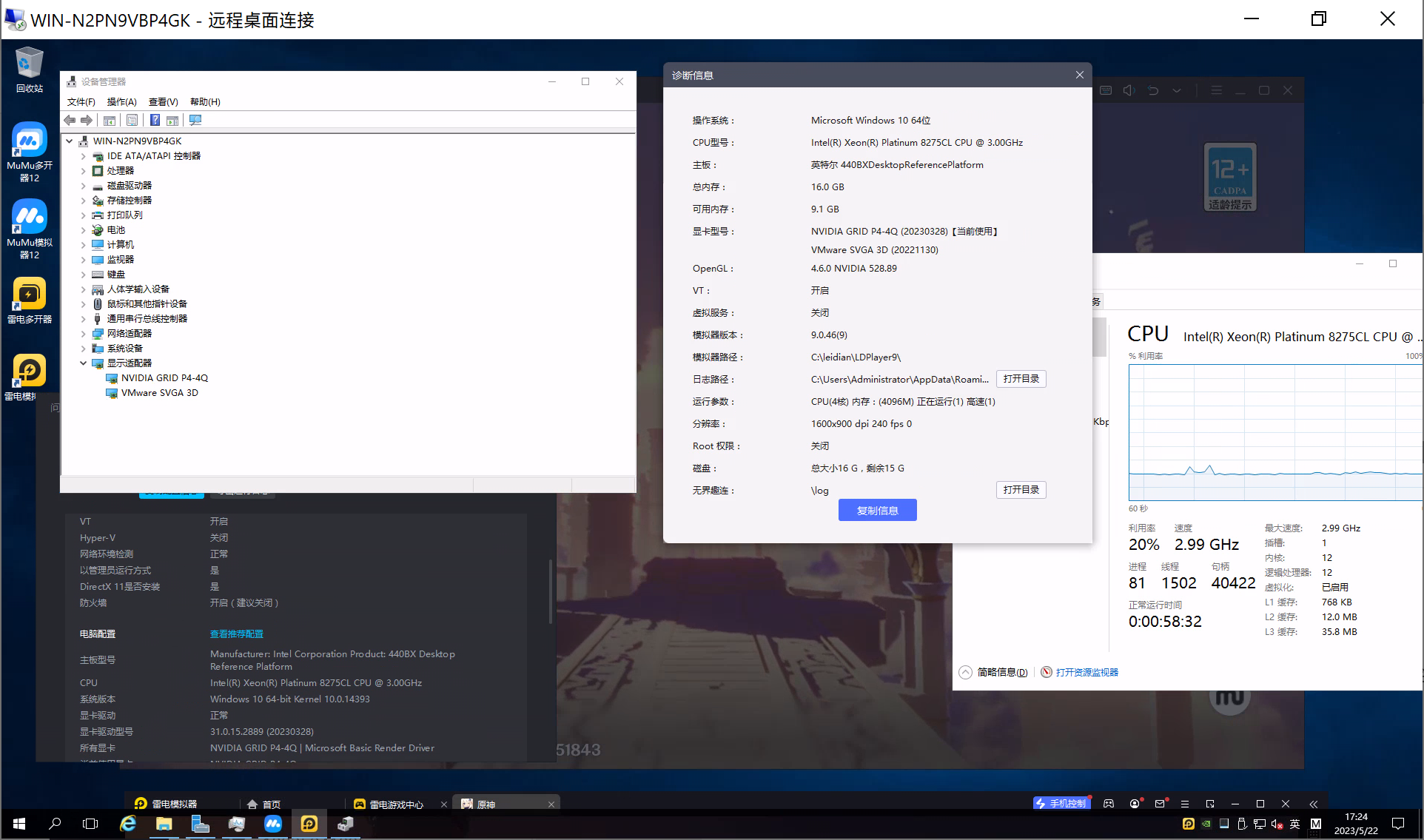Go forward with Device Manager's Forward arrow

click(x=87, y=120)
